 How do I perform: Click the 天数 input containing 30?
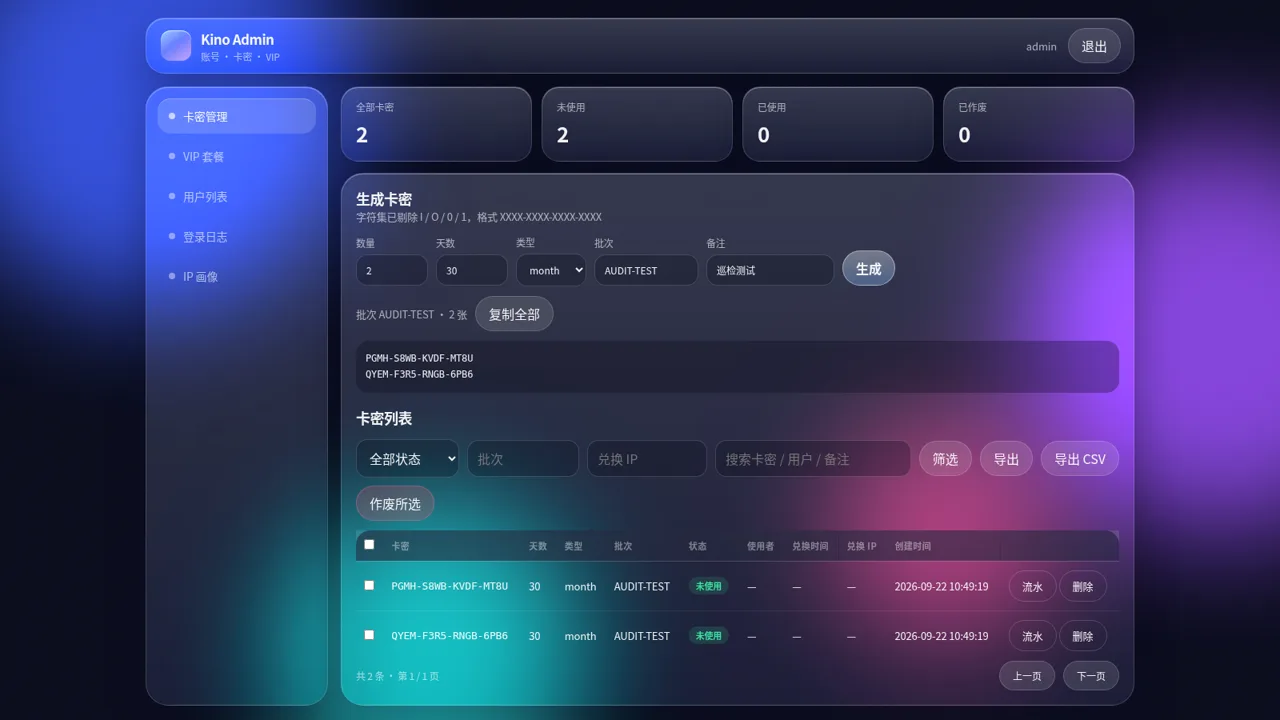pyautogui.click(x=472, y=270)
